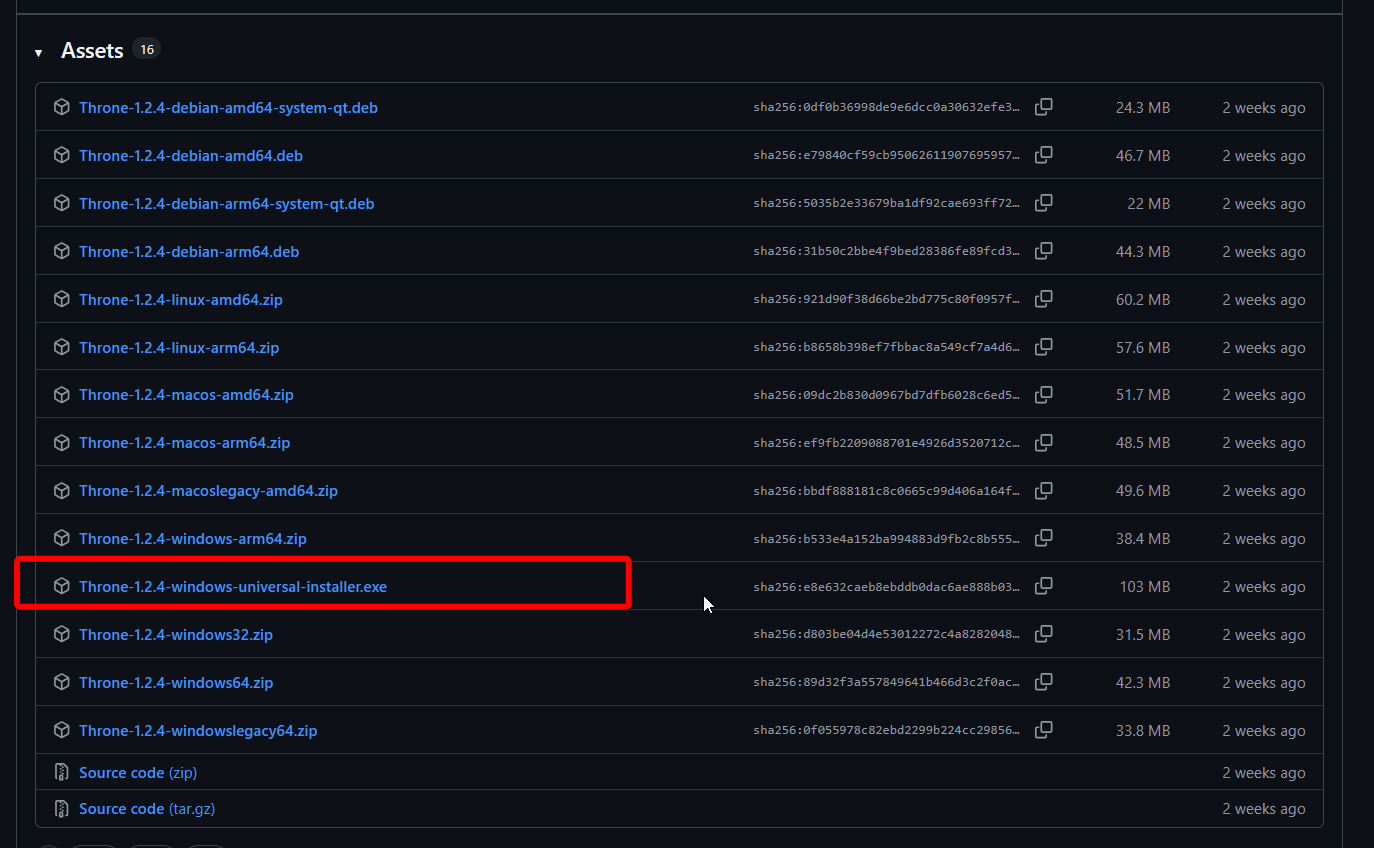Click package icon beside linux-amd64.zip
Image resolution: width=1374 pixels, height=848 pixels.
coord(61,299)
